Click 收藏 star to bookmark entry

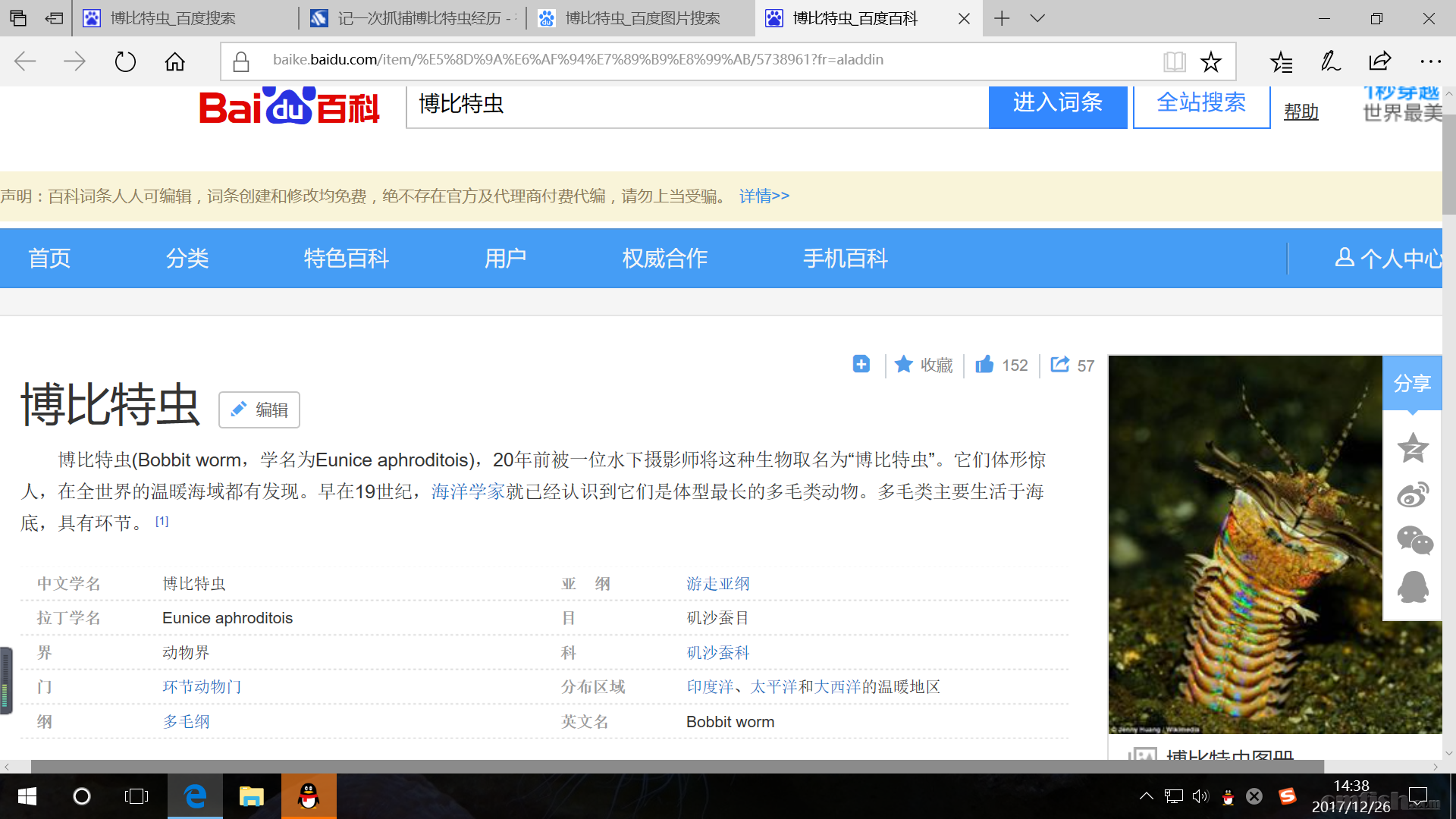pyautogui.click(x=924, y=365)
